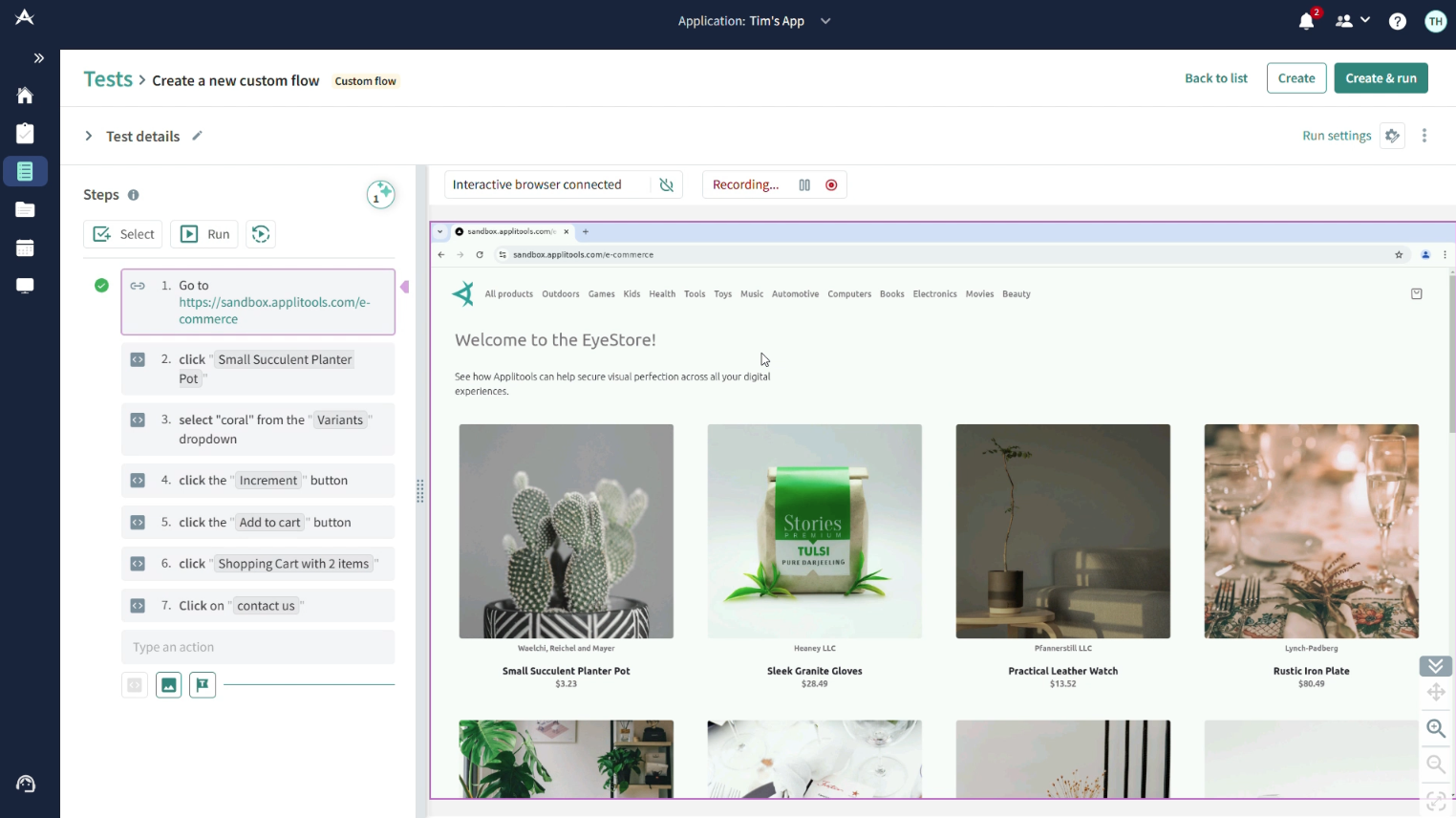Expand the Test details section
Screen dimensions: 1456x818
(88, 136)
